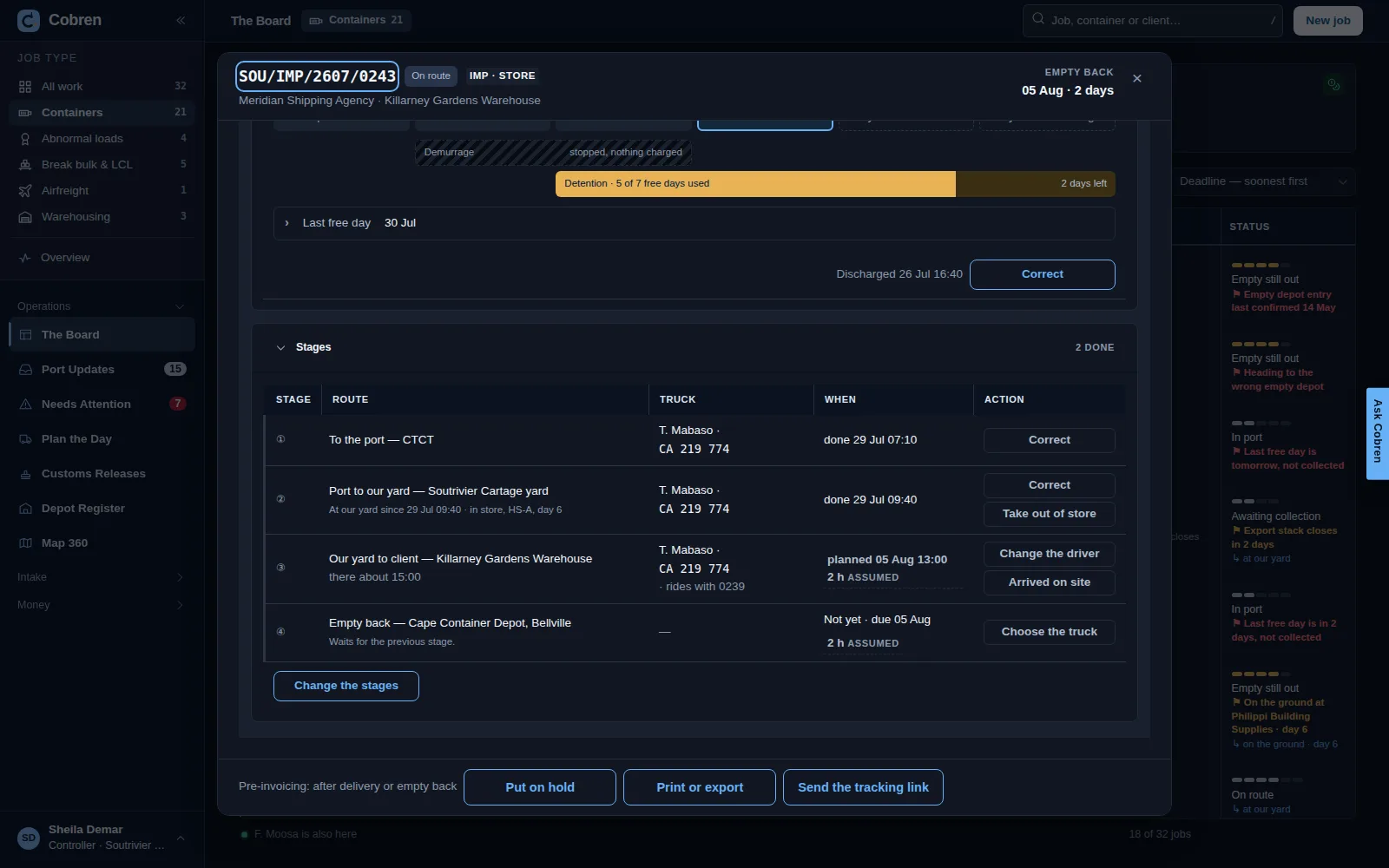Click 'Heading to the wrong empty depot' status

click(x=1277, y=379)
